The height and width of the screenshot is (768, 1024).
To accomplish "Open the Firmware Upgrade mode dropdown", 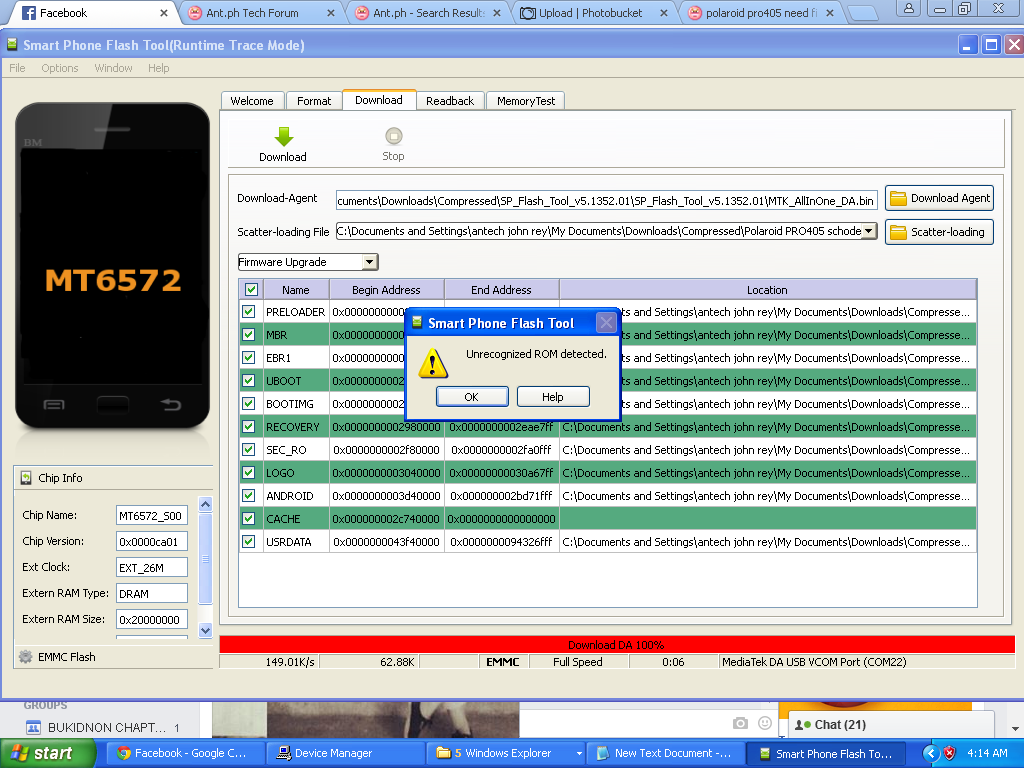I will click(370, 262).
